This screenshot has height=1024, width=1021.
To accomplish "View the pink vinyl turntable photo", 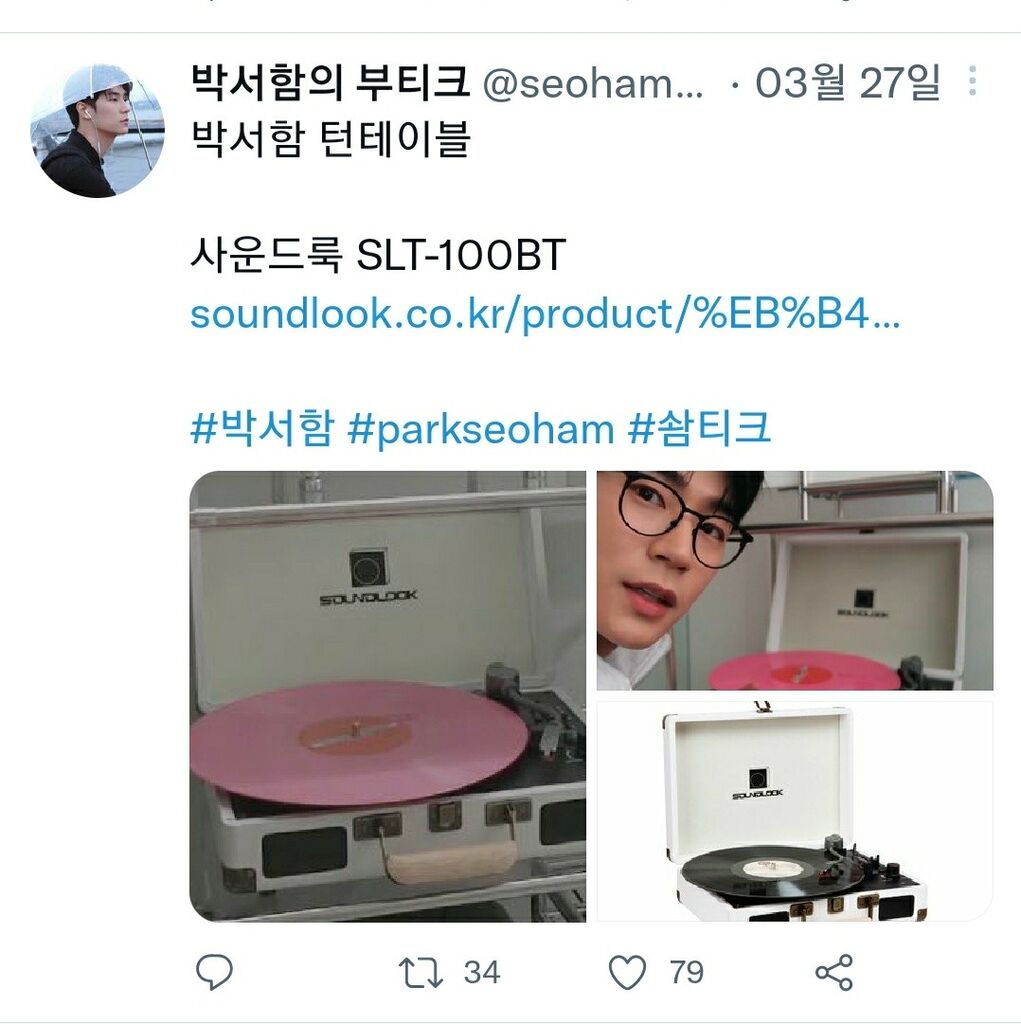I will tap(388, 696).
